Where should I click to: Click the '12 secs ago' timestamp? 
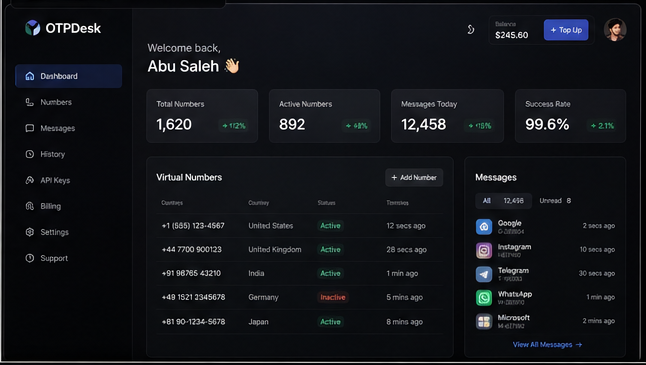click(x=406, y=226)
